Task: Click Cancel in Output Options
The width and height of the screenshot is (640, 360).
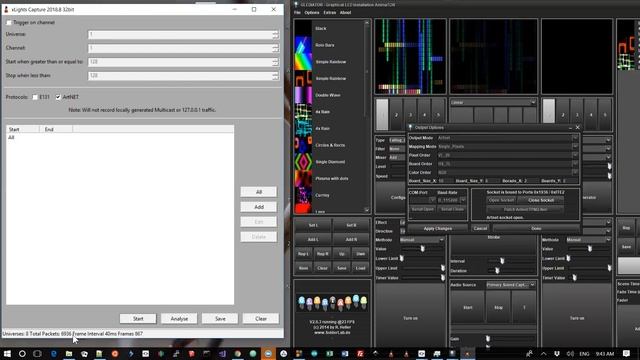Action: coord(480,229)
